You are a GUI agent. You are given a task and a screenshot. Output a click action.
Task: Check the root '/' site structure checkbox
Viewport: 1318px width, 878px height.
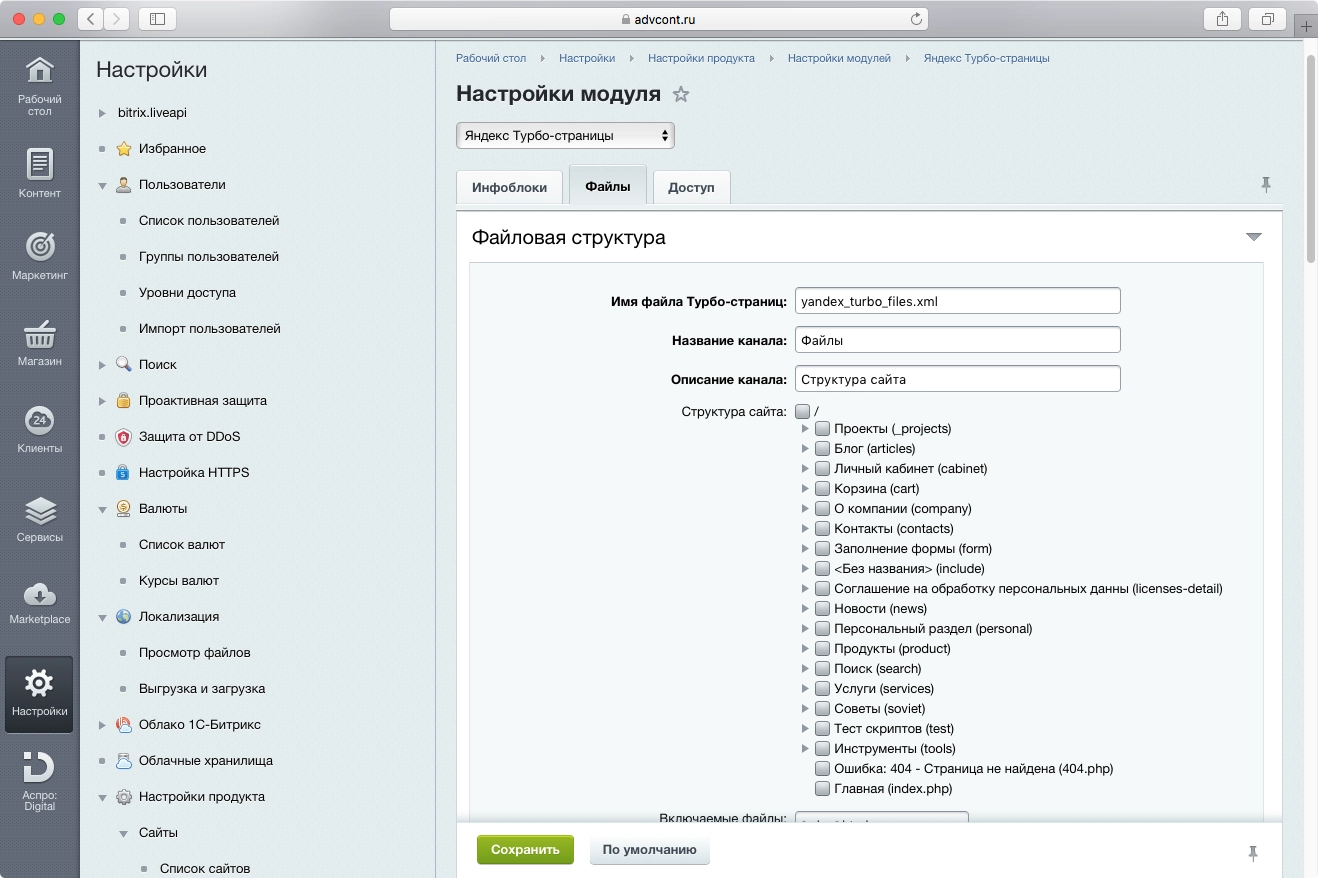(x=802, y=411)
